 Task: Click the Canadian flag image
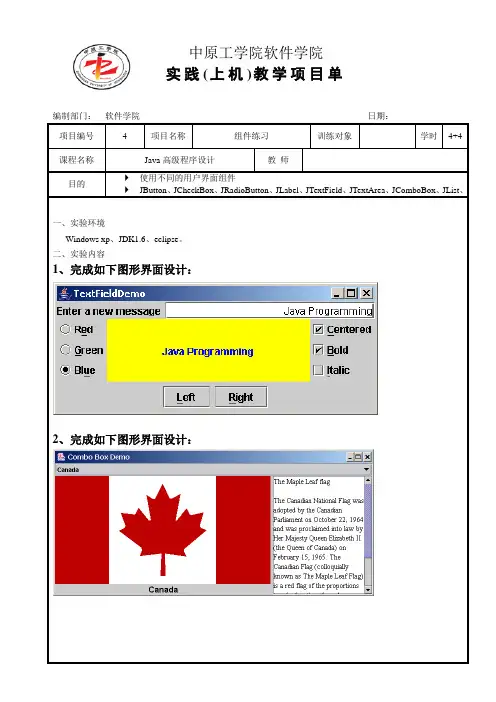[162, 530]
